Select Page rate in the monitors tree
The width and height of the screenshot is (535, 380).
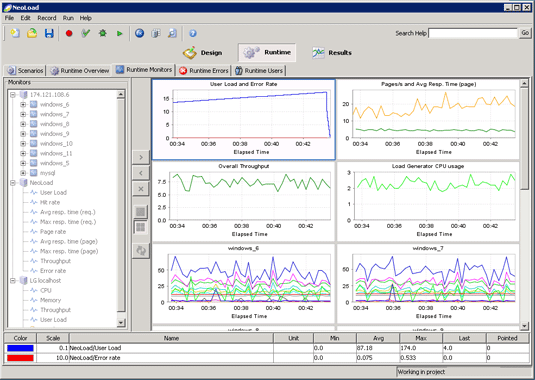pos(53,232)
